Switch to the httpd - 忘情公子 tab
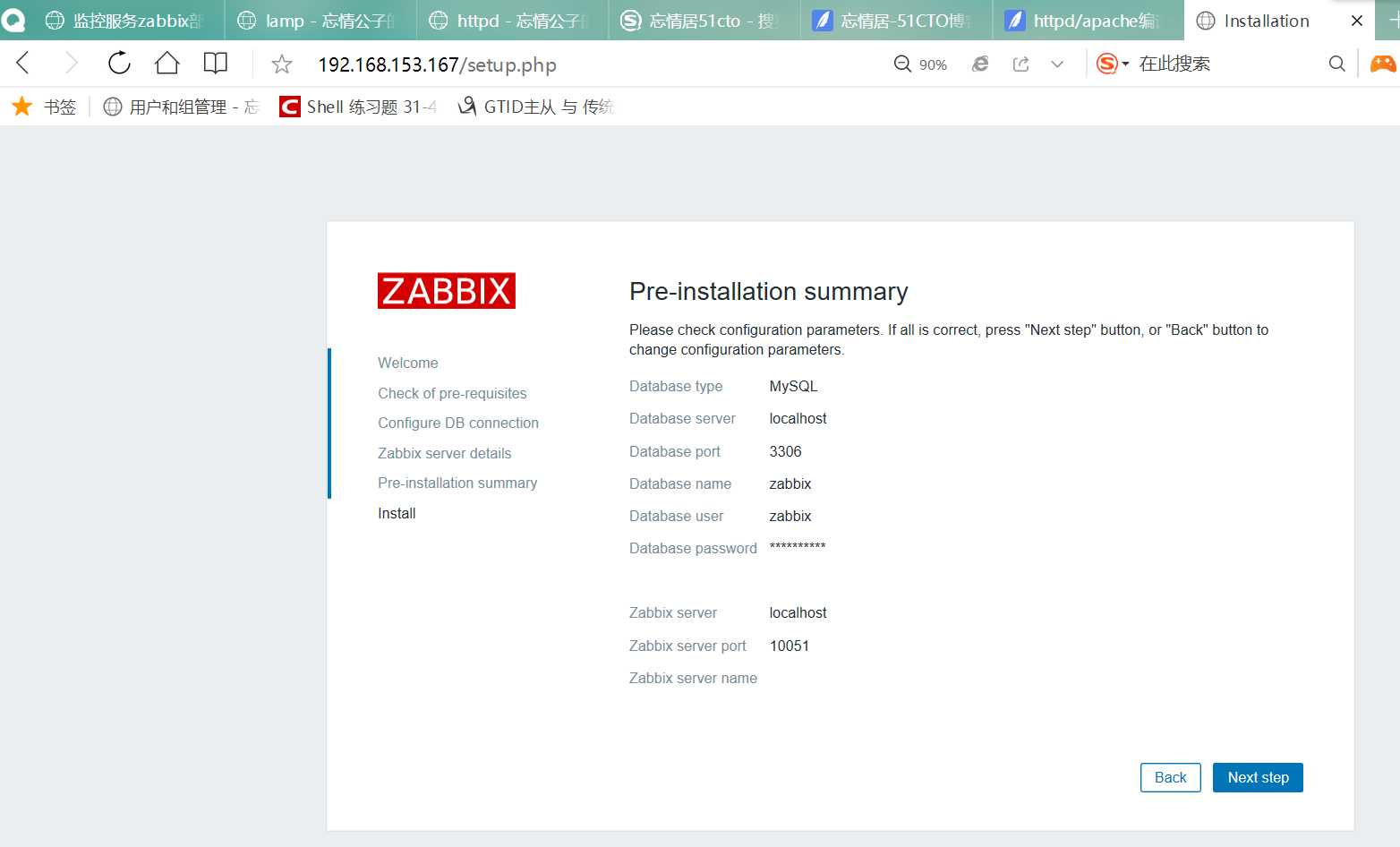The image size is (1400, 847). (x=512, y=21)
